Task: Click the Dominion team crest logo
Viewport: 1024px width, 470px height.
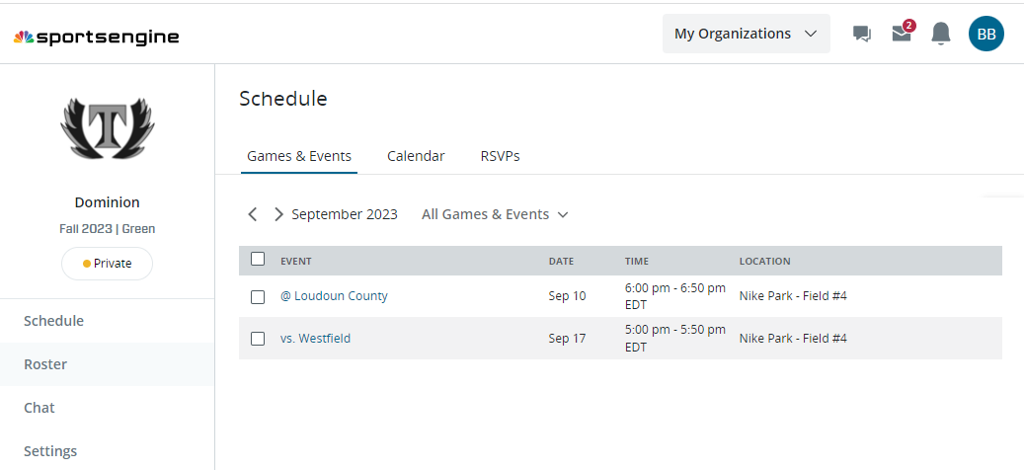Action: point(106,128)
